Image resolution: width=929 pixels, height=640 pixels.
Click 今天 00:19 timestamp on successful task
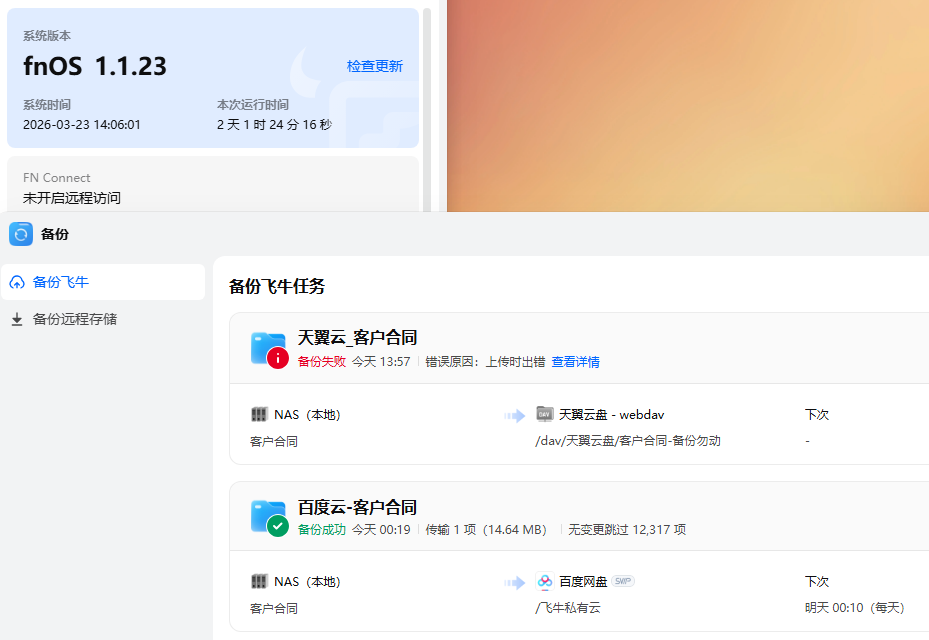381,529
